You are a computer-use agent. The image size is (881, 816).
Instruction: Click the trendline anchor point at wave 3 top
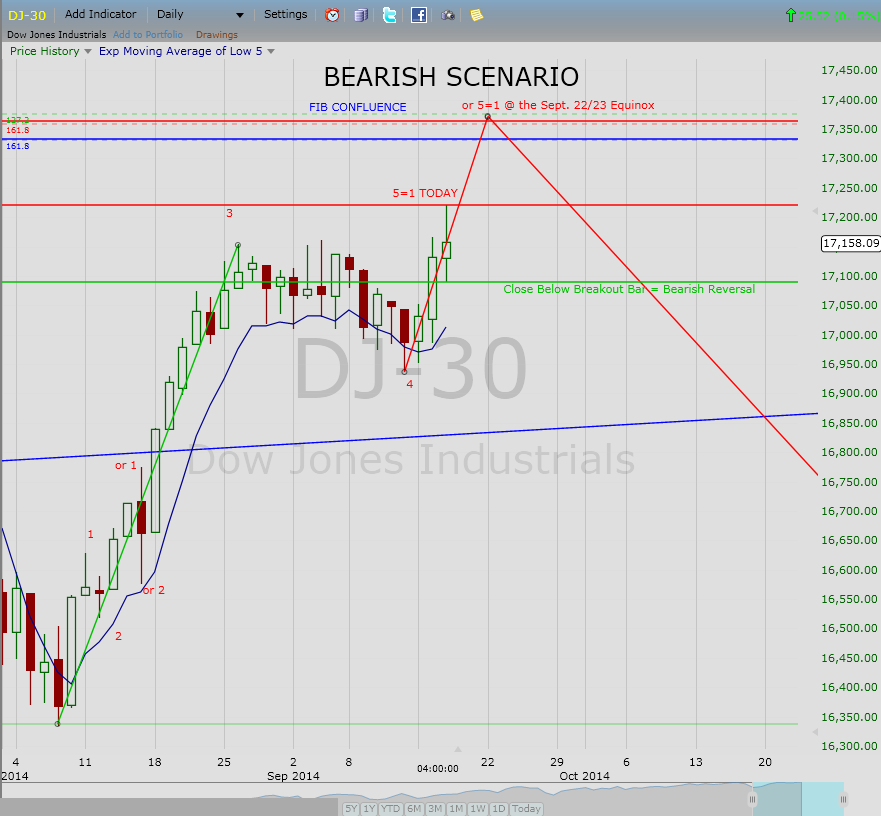coord(238,245)
